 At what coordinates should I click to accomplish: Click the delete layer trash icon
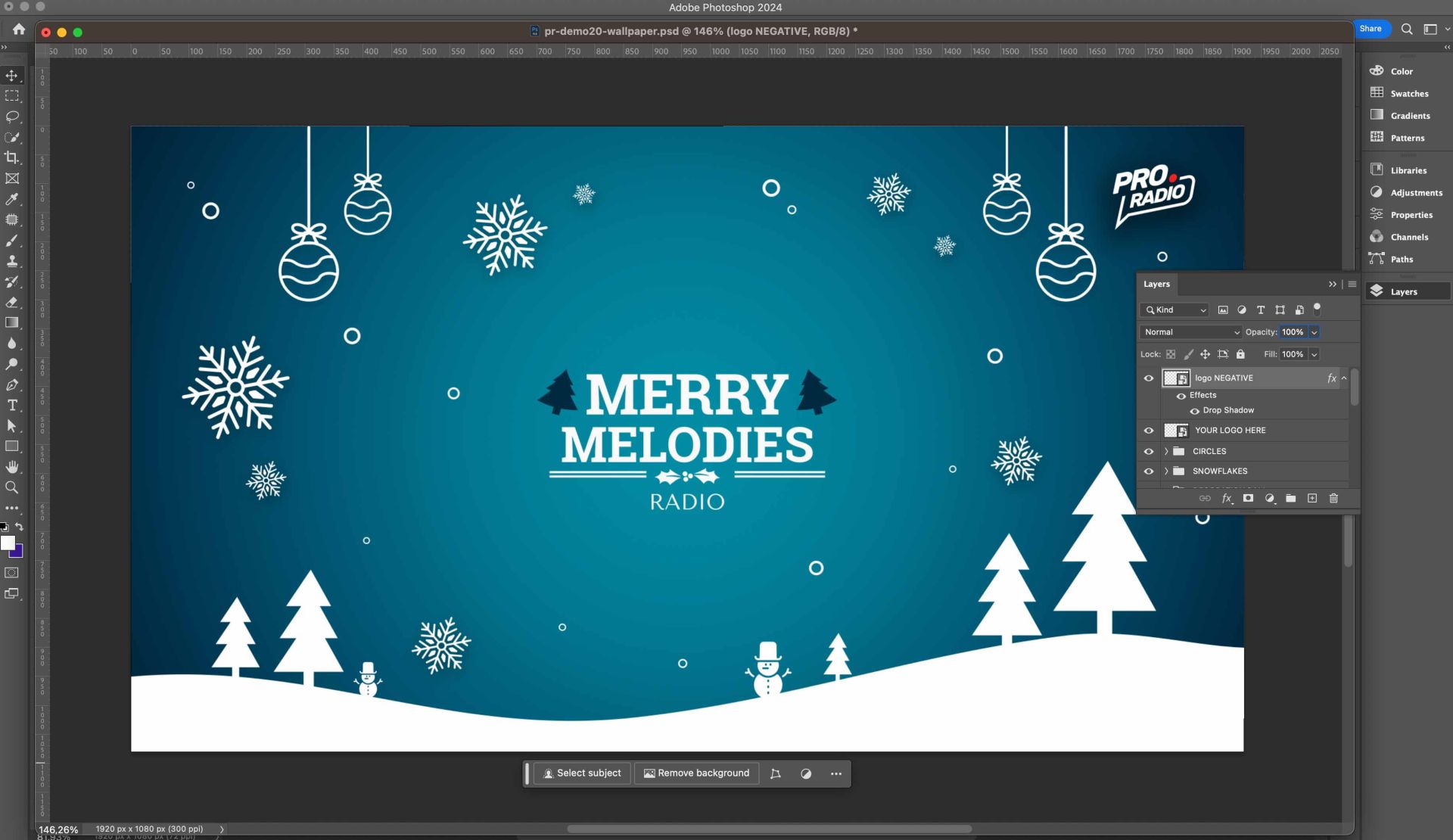coord(1333,498)
